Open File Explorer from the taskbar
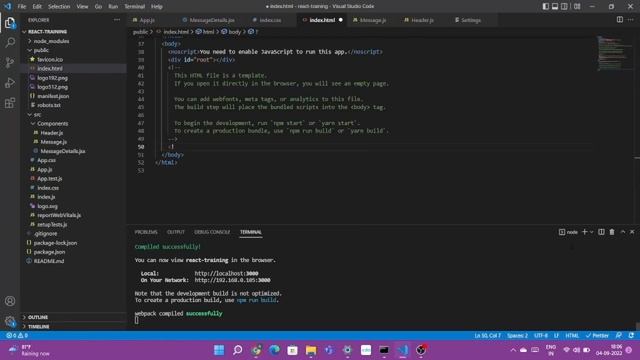Viewport: 640px width, 360px height. [x=311, y=350]
